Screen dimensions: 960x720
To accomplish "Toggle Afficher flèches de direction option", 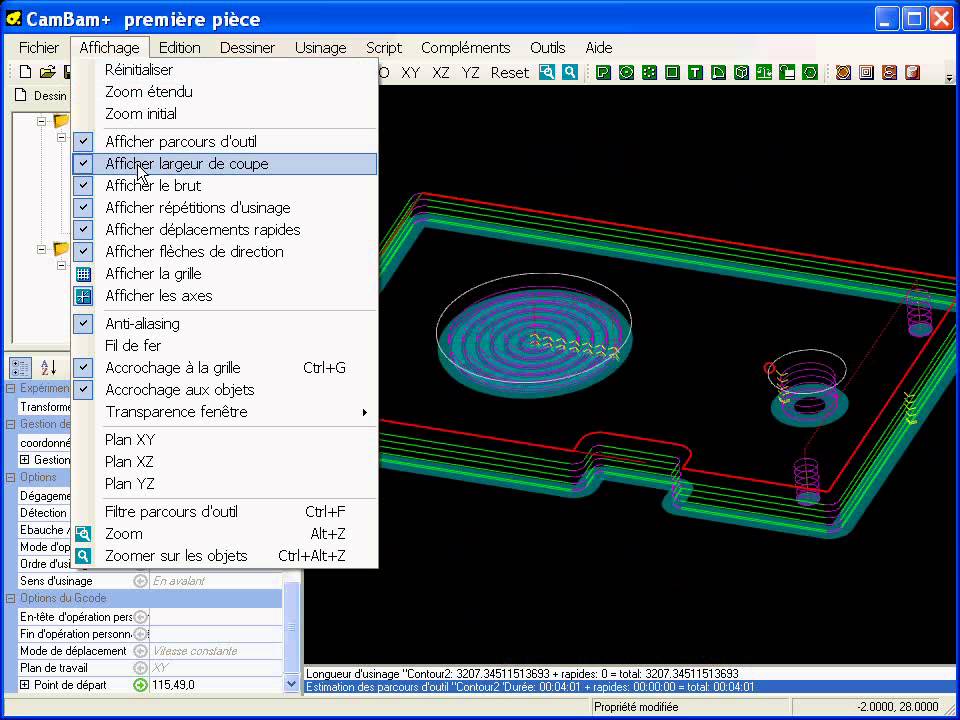I will [224, 252].
